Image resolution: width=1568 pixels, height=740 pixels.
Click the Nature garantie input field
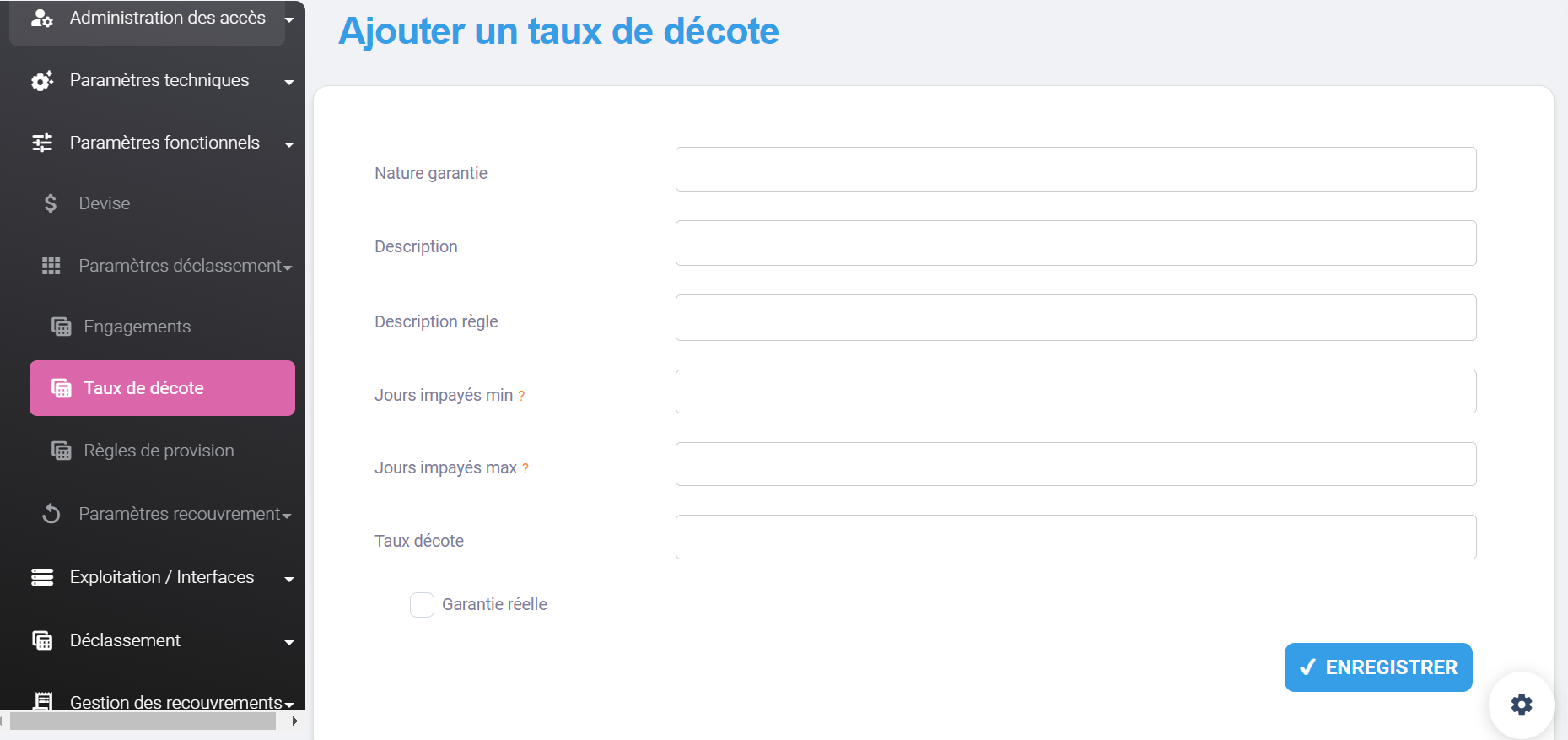tap(1075, 170)
